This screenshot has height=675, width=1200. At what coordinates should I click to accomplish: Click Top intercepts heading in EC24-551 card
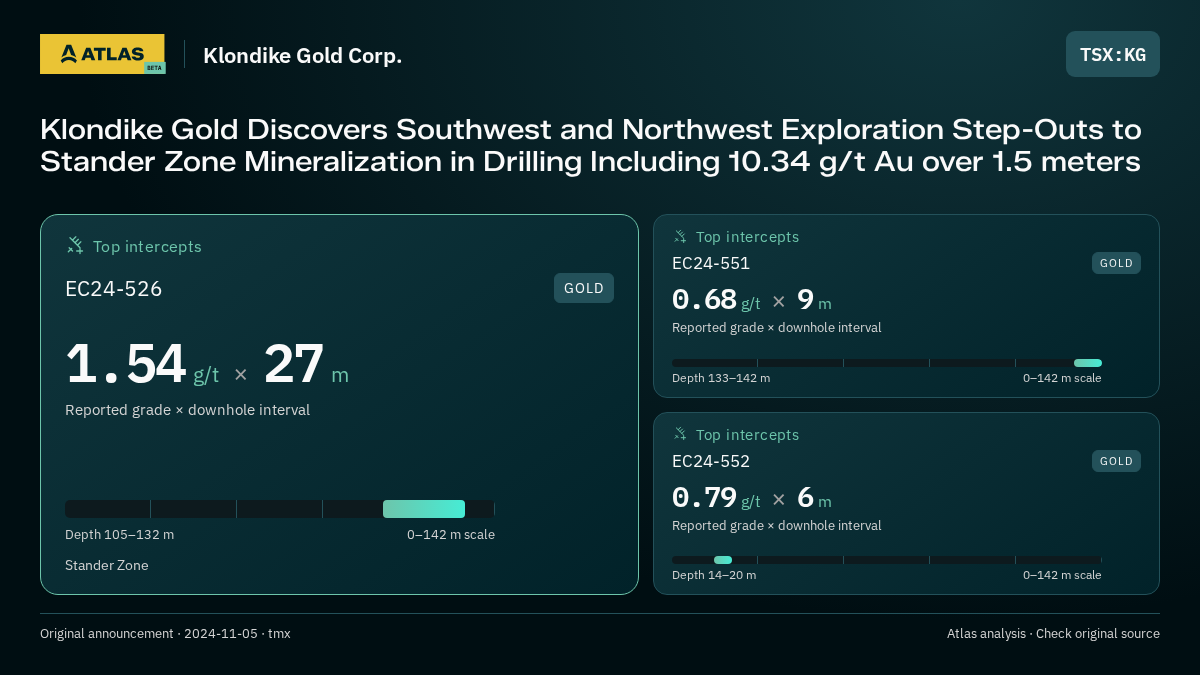747,237
